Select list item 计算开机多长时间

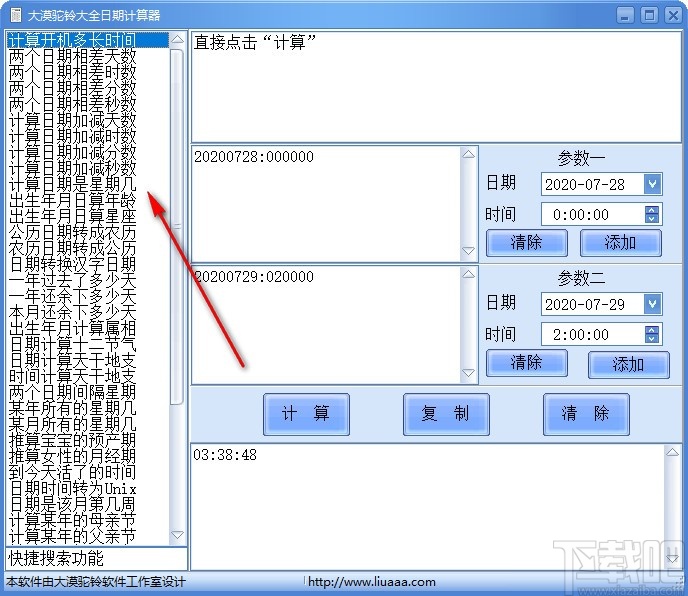[88, 40]
